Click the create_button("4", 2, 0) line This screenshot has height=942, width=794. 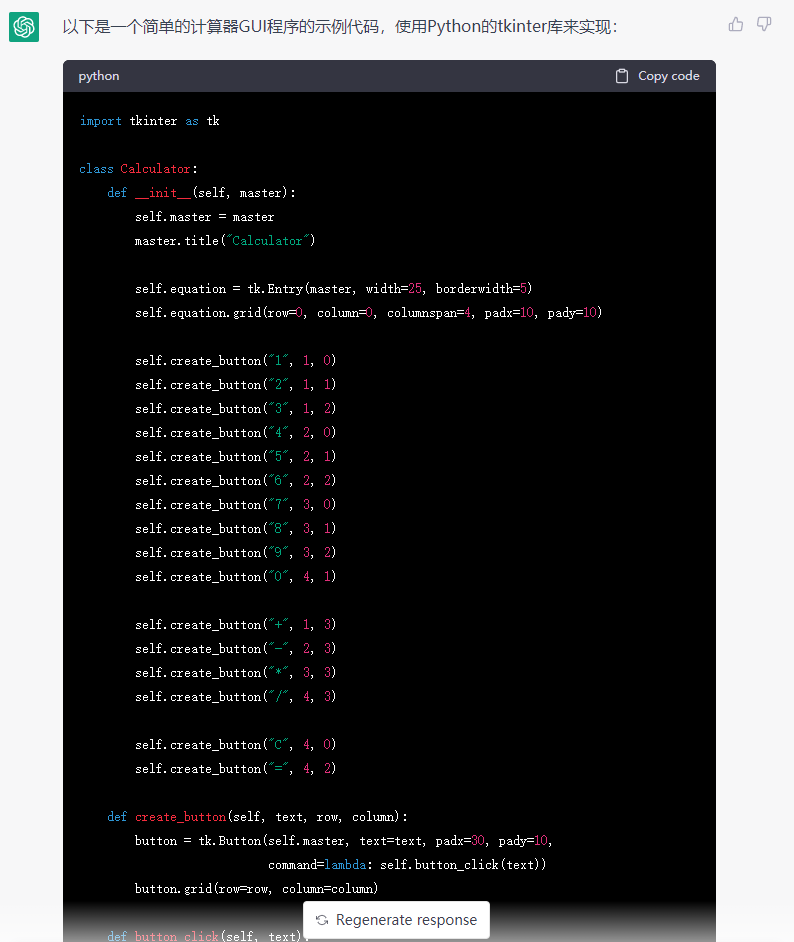click(235, 433)
